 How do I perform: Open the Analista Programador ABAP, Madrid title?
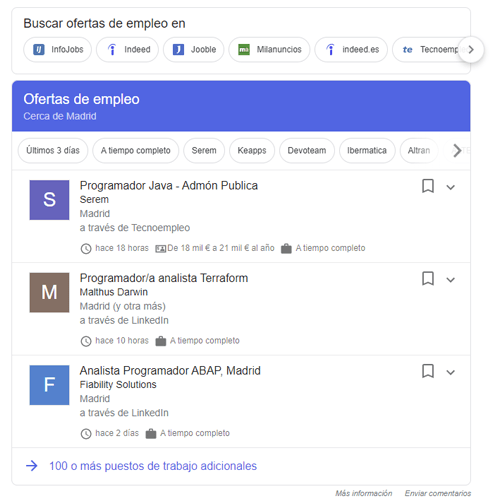pos(170,371)
